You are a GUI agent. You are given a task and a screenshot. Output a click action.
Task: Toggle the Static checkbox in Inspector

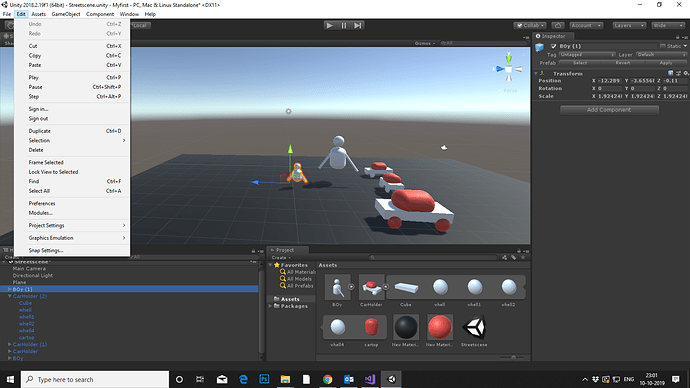coord(663,46)
